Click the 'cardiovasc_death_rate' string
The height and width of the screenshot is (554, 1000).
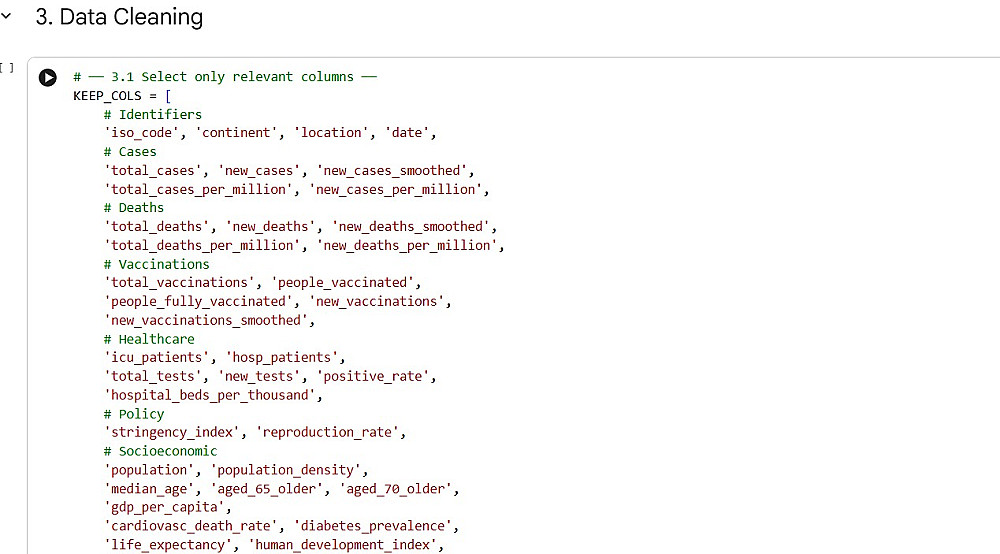click(x=191, y=526)
